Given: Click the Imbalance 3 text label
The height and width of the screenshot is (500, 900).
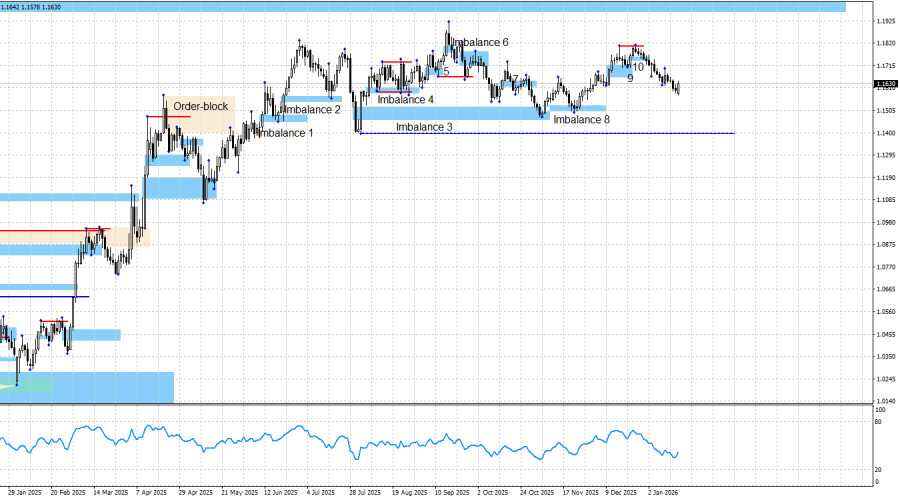Looking at the screenshot, I should pos(424,127).
